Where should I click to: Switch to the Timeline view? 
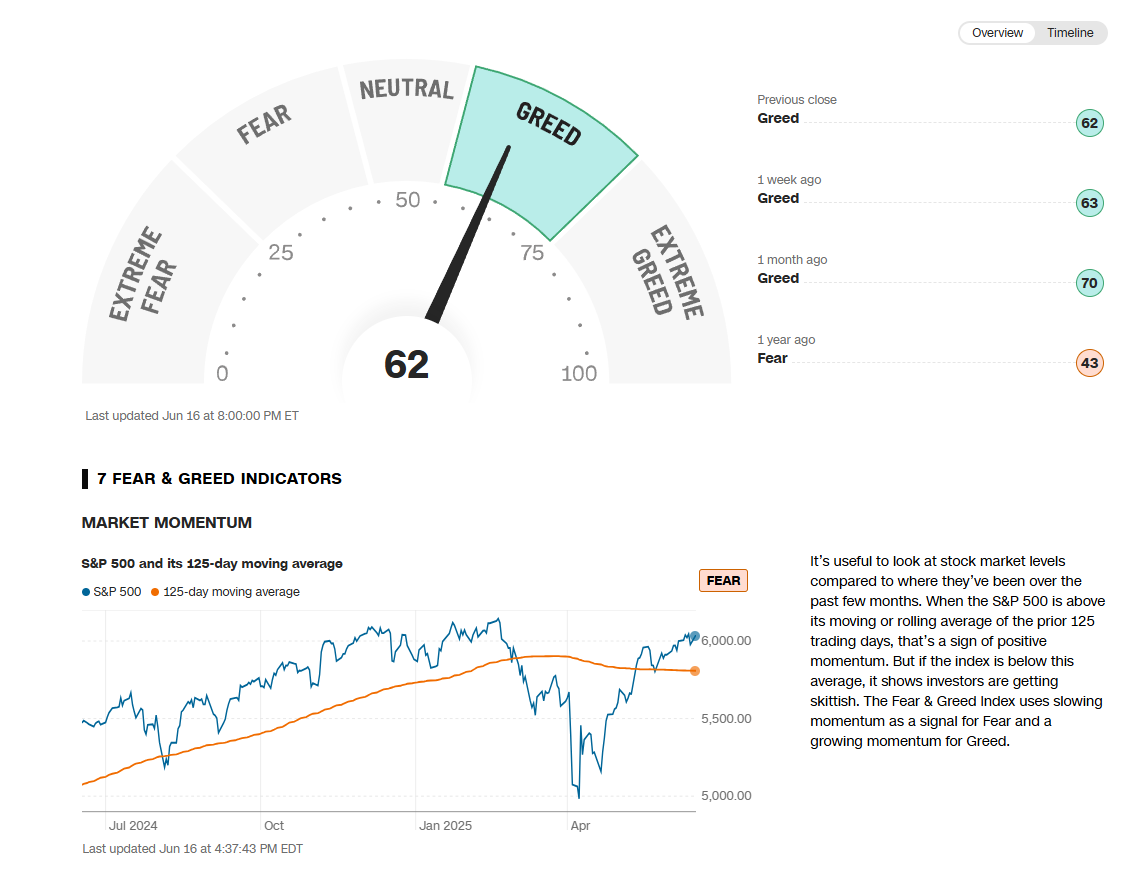coord(1070,33)
